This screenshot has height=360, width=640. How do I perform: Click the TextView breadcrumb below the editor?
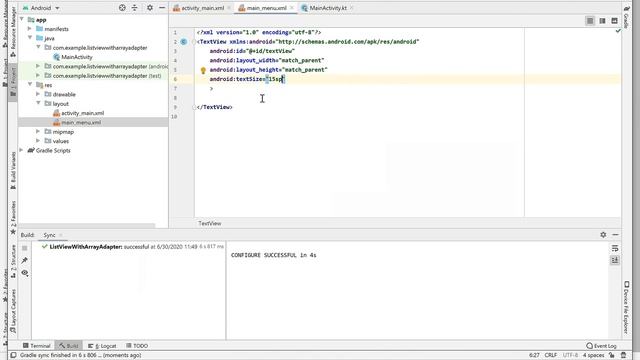[210, 223]
